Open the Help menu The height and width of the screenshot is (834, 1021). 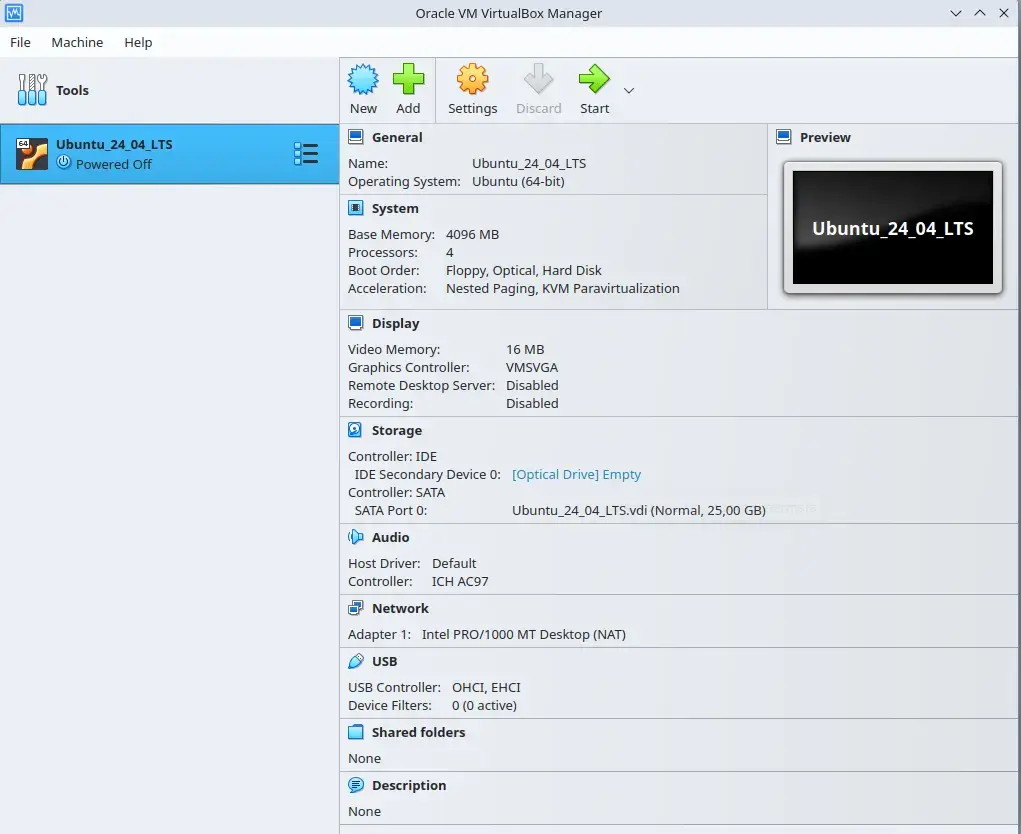tap(138, 42)
